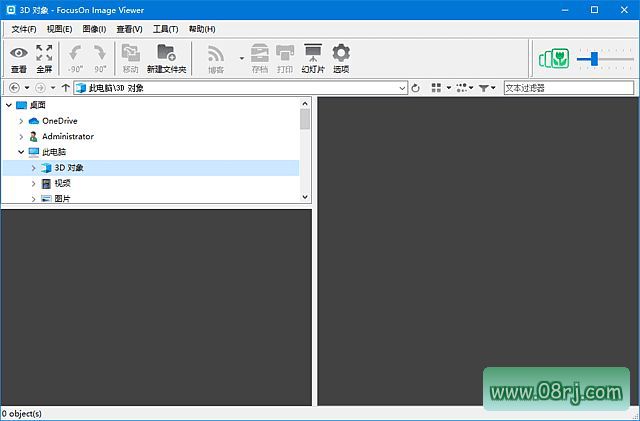Maximize the FocusOn Image Viewer window
This screenshot has height=421, width=640.
click(x=595, y=10)
